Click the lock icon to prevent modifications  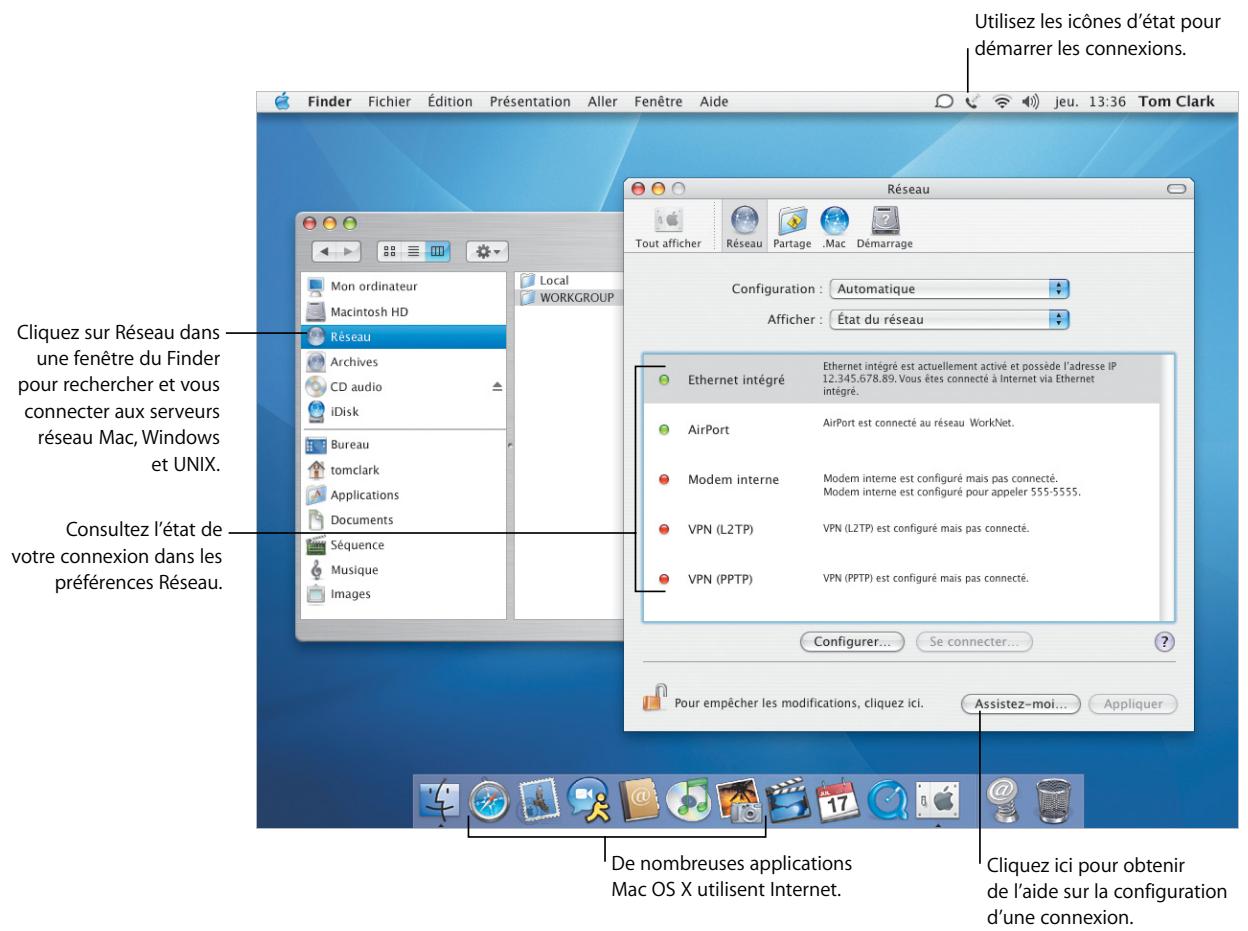[654, 697]
